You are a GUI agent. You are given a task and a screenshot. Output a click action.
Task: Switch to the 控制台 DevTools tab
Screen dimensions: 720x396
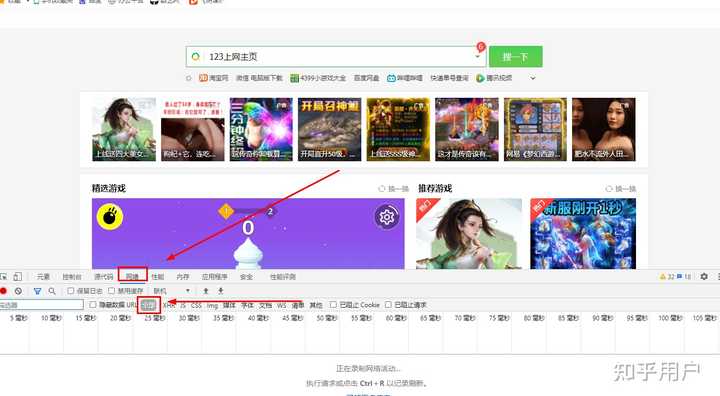72,277
